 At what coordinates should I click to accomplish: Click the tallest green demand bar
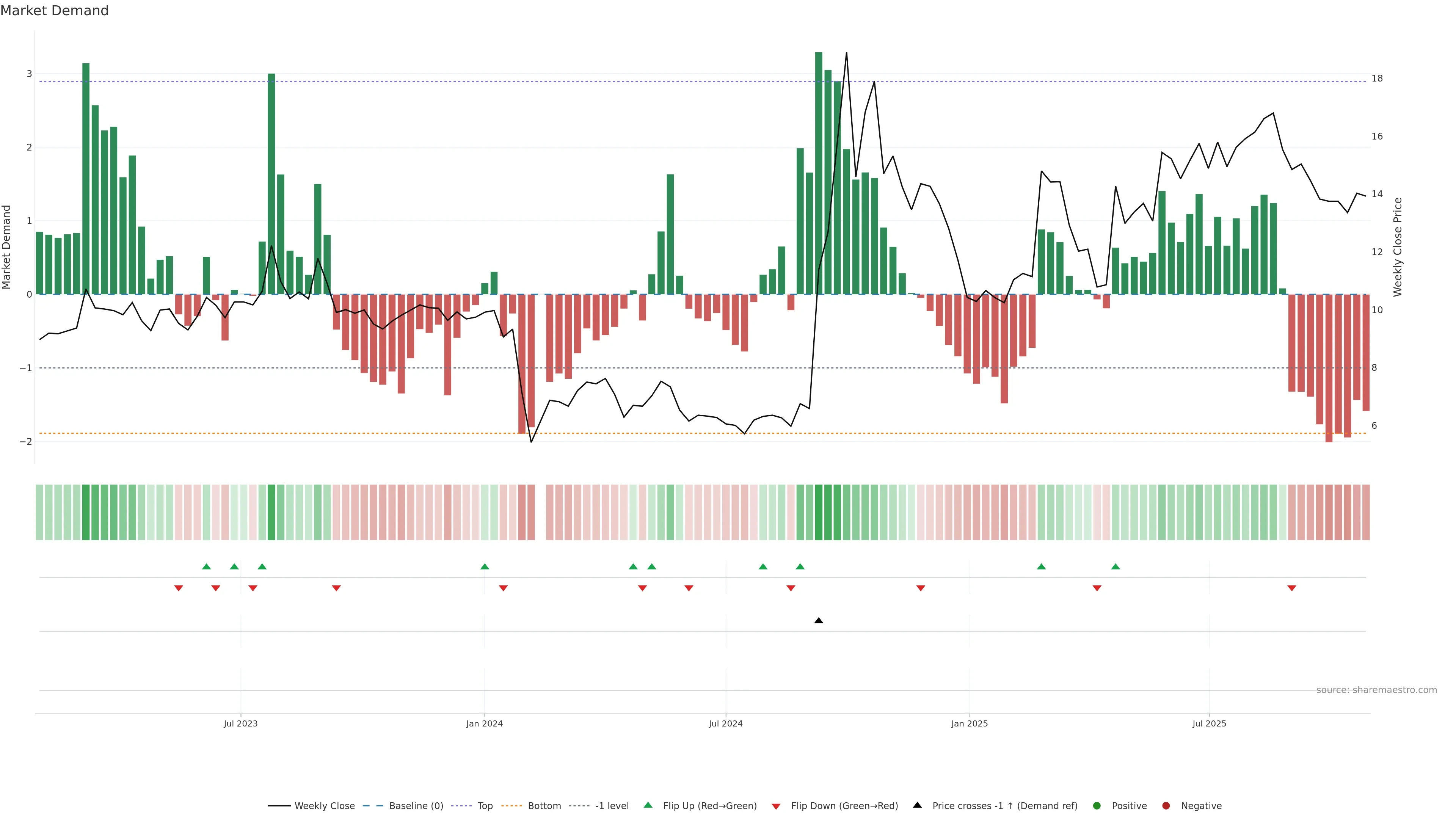coord(819,169)
